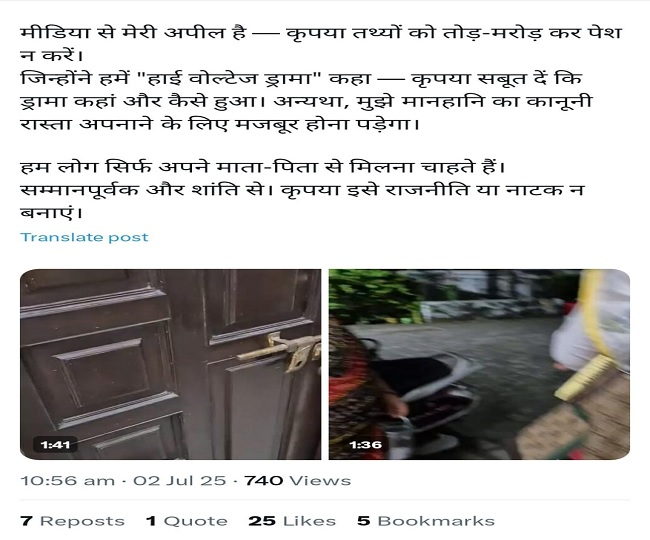Screen dimensions: 650x540
Task: Open the 25 Likes list
Action: pyautogui.click(x=292, y=521)
